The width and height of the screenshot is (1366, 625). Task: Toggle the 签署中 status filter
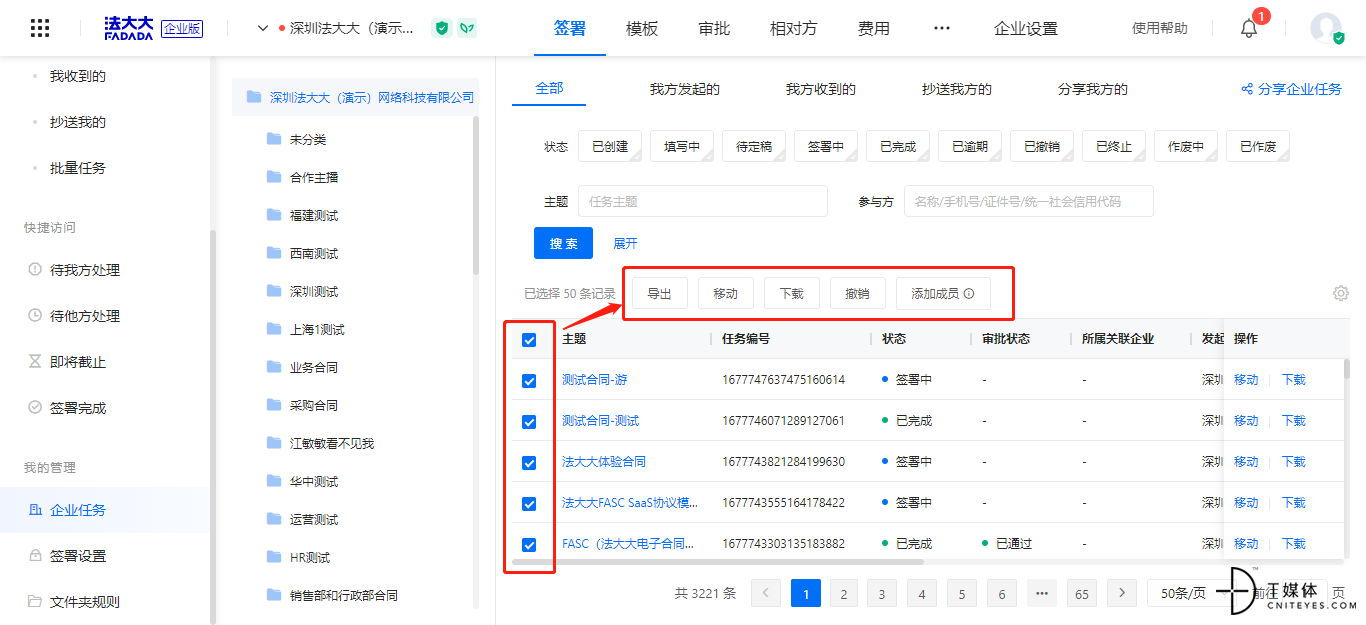point(826,146)
